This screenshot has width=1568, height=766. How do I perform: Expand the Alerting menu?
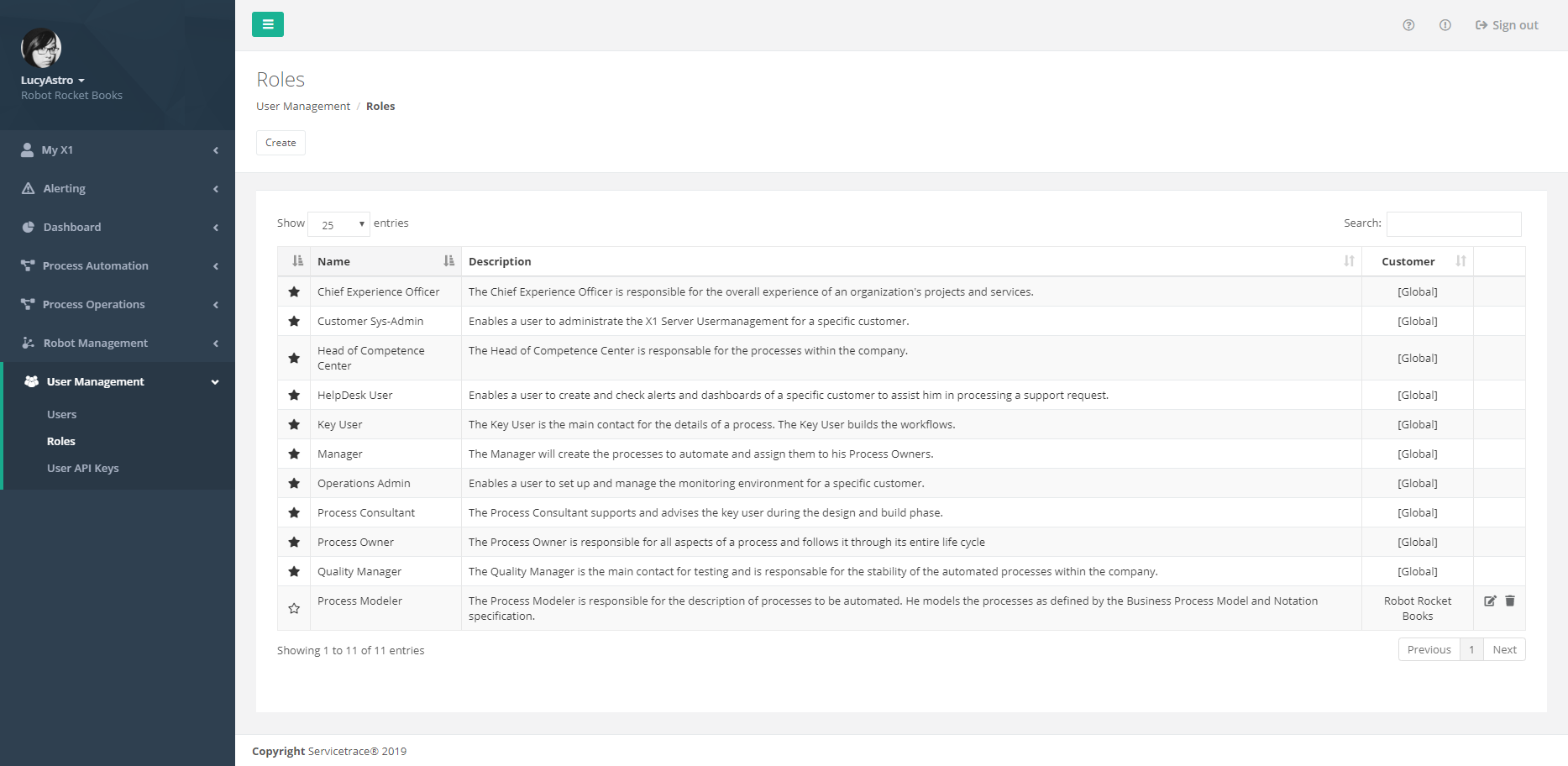click(118, 188)
